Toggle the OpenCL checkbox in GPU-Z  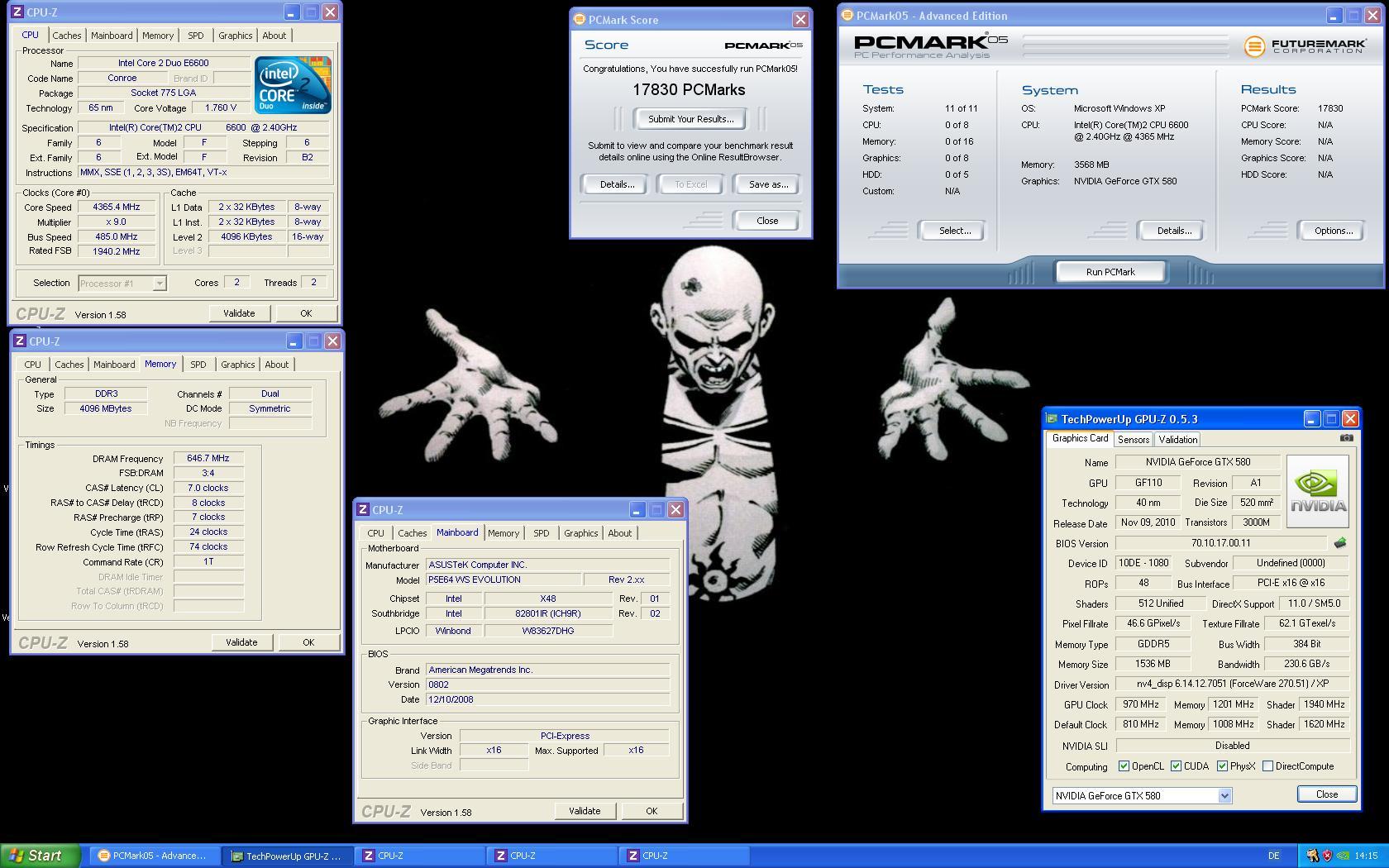tap(1124, 766)
